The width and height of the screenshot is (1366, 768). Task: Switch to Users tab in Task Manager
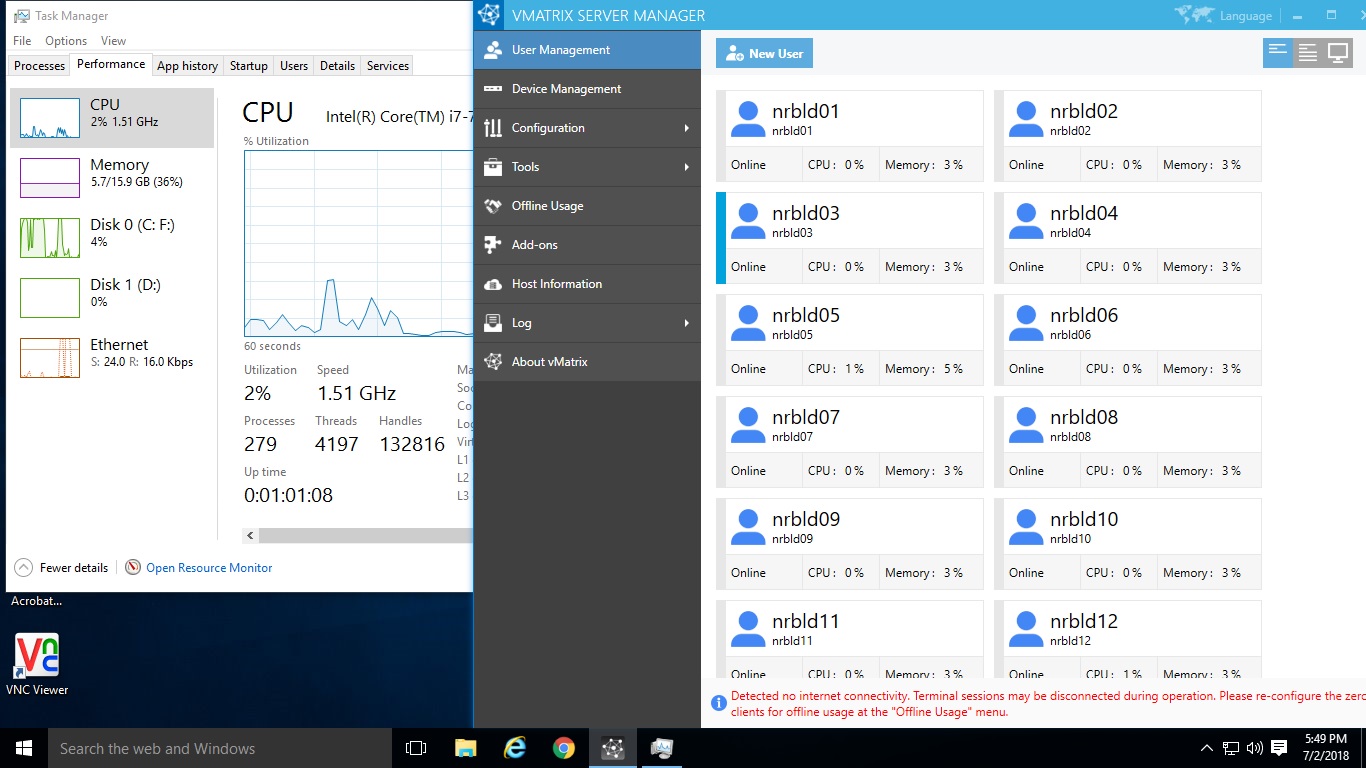294,66
